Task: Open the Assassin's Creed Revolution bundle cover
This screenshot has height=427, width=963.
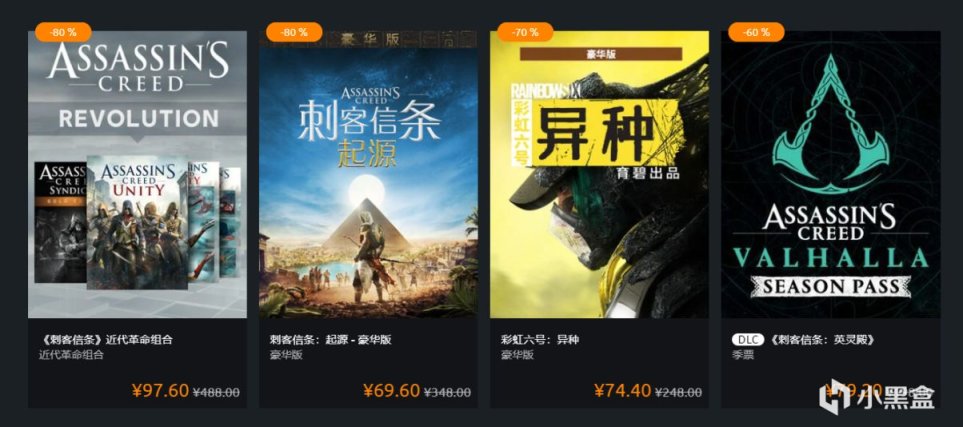Action: [x=138, y=174]
